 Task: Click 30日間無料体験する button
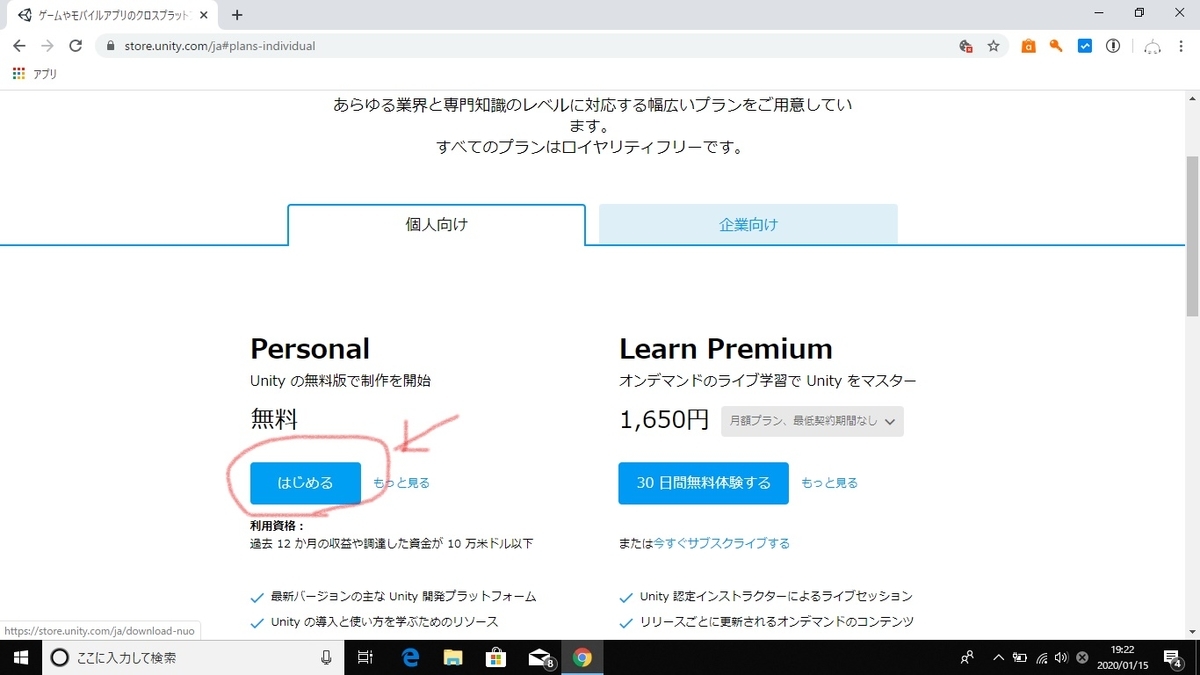coord(703,483)
